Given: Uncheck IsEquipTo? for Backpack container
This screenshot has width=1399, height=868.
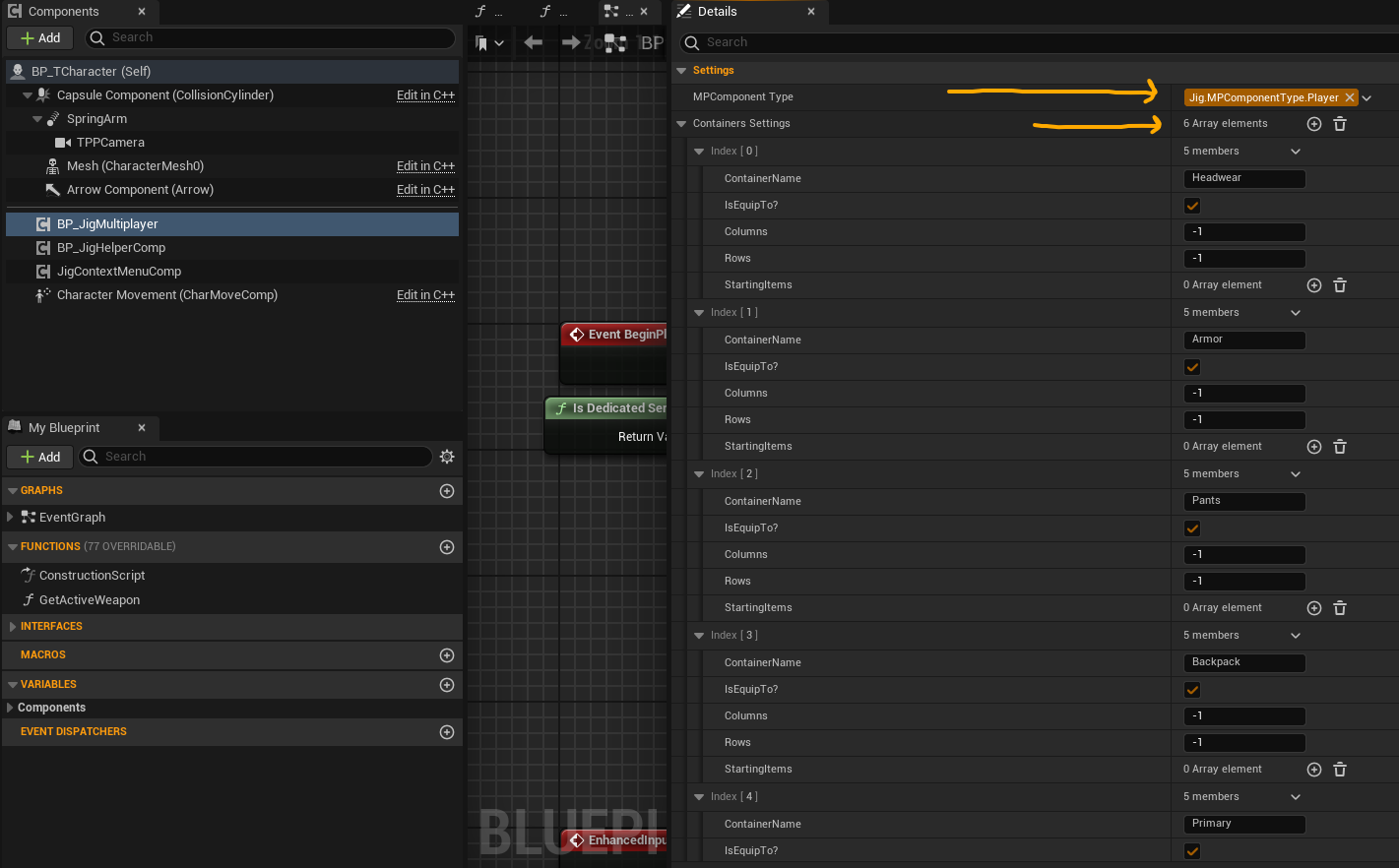Looking at the screenshot, I should click(x=1192, y=690).
